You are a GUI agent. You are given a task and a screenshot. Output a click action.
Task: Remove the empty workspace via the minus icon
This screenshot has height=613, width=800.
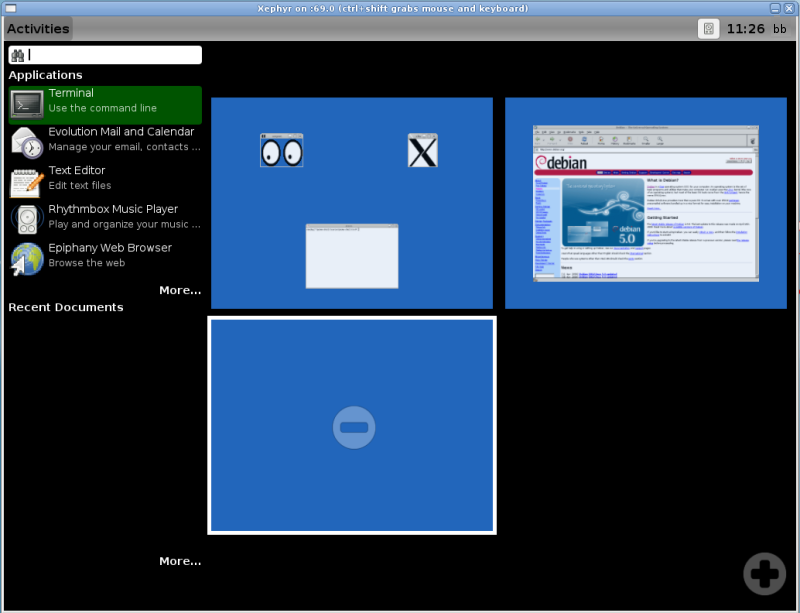pos(353,426)
